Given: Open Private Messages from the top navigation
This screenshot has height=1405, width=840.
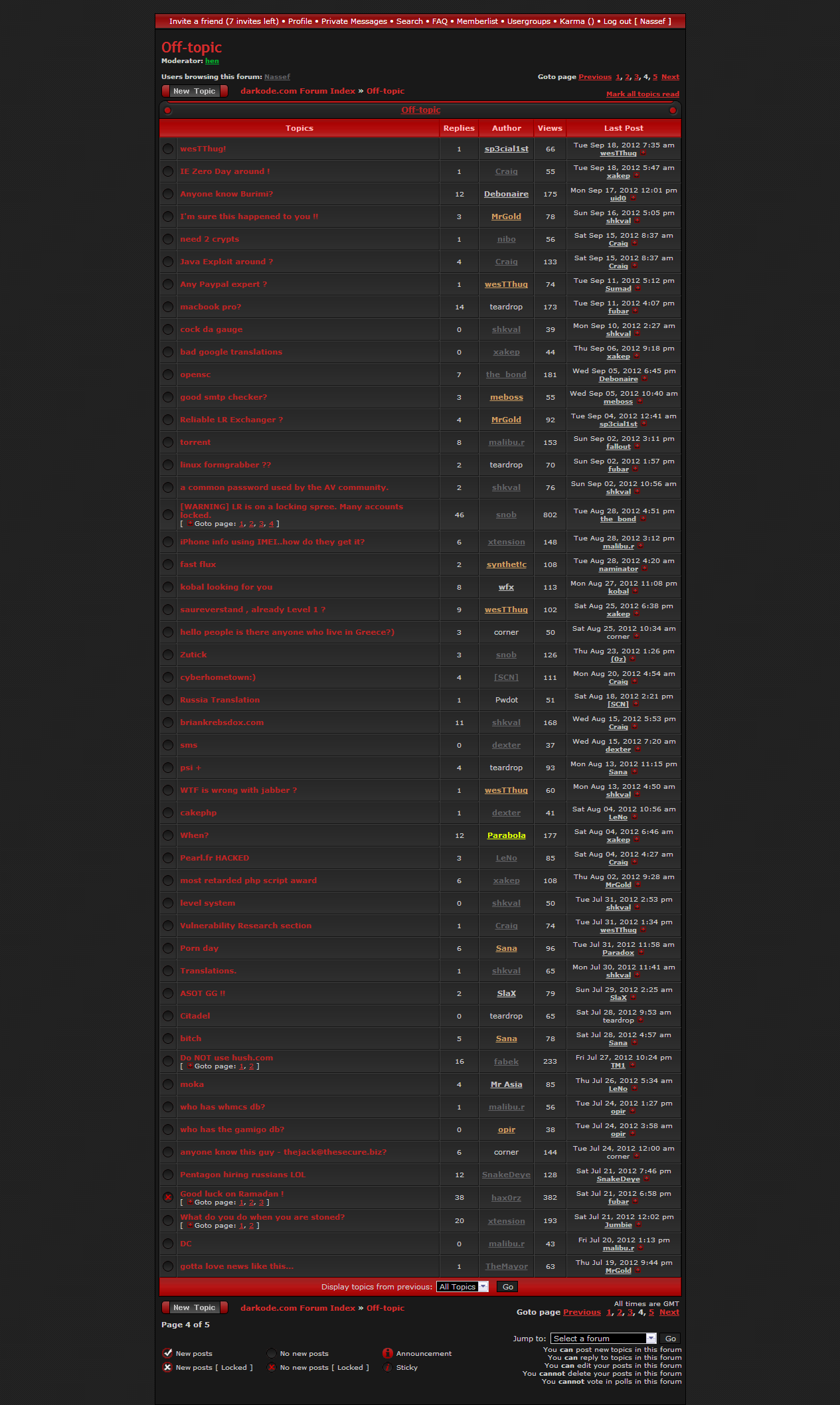Looking at the screenshot, I should [354, 21].
